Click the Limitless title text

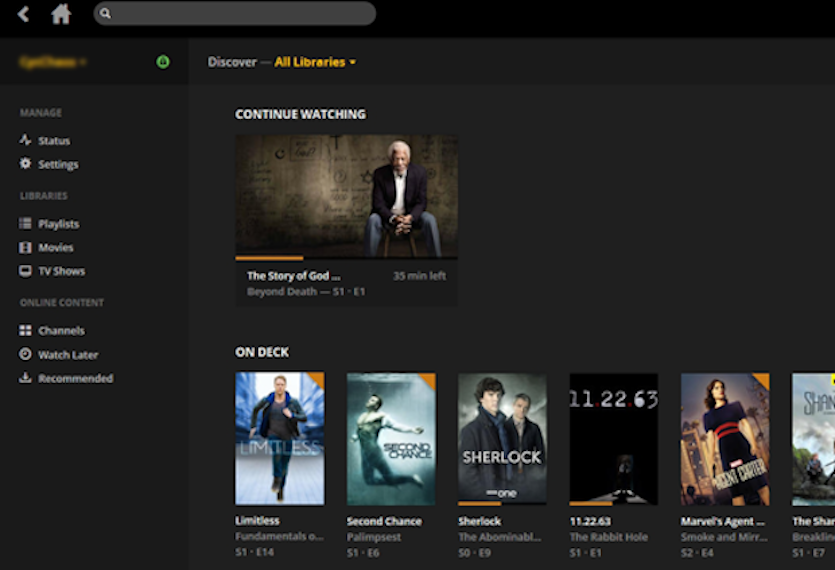[x=257, y=520]
